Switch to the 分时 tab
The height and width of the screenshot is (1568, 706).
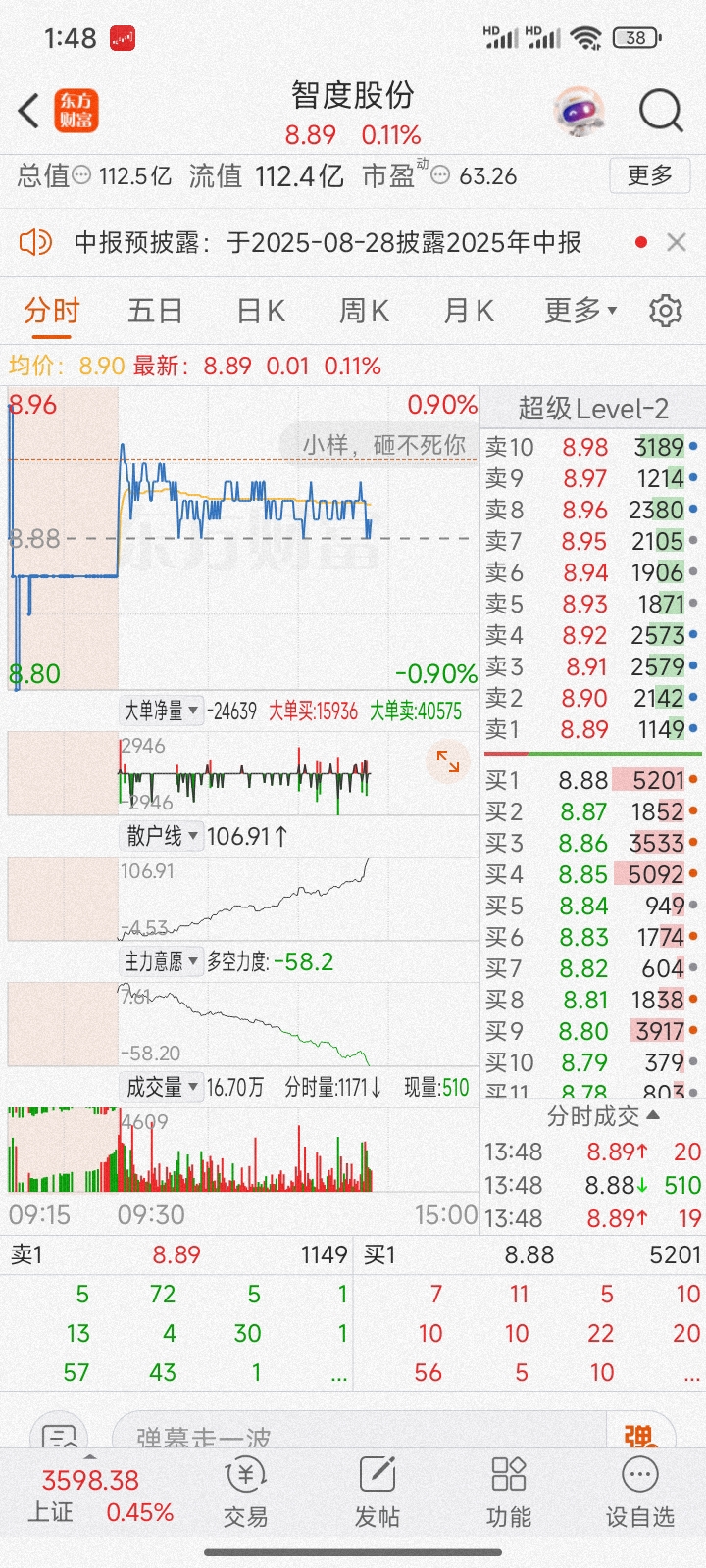pyautogui.click(x=51, y=311)
